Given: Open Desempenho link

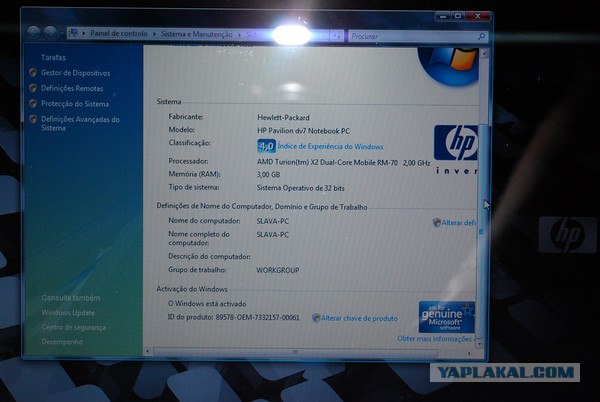Looking at the screenshot, I should (x=62, y=342).
